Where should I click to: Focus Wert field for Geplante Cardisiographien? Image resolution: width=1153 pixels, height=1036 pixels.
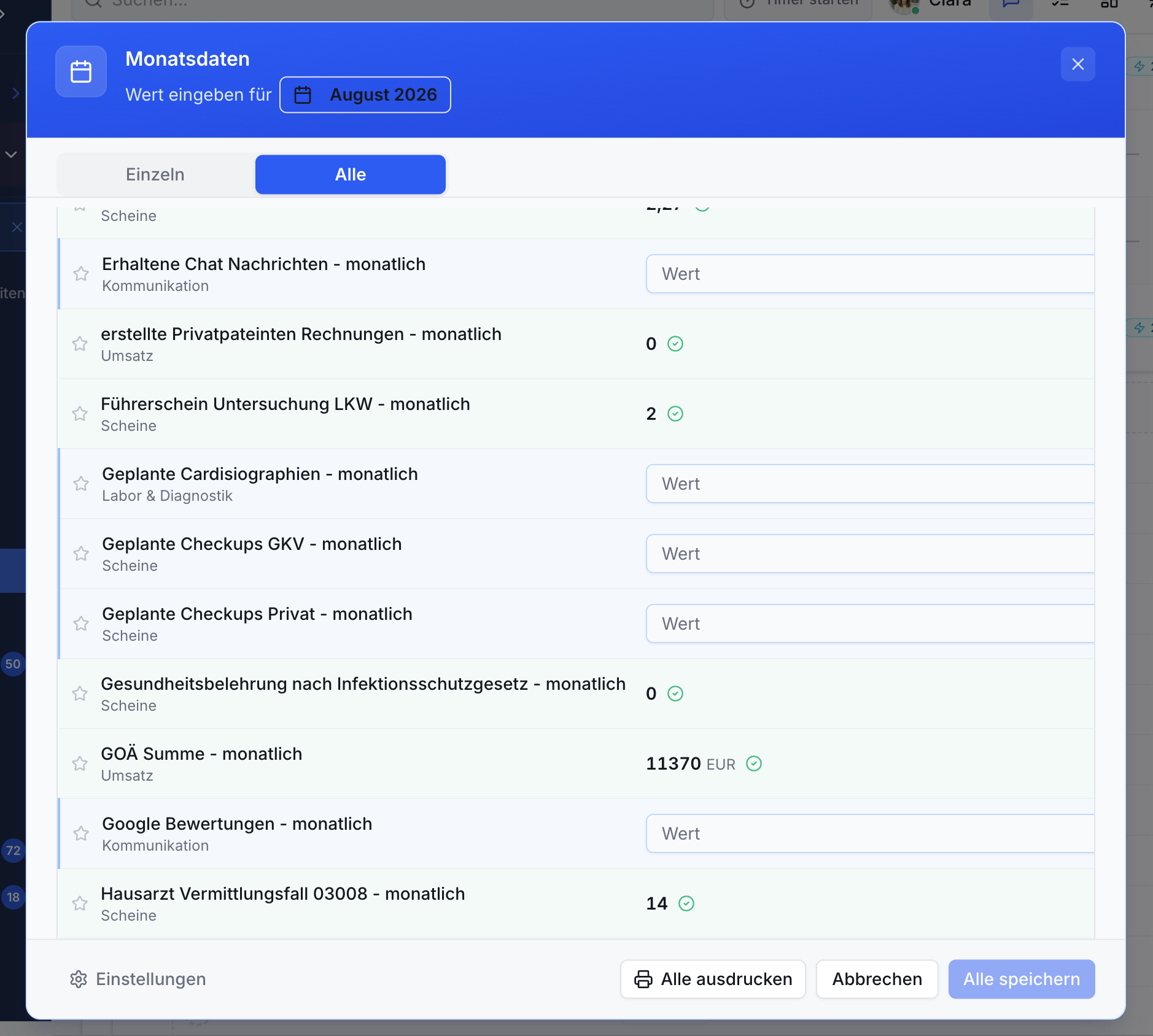tap(871, 484)
